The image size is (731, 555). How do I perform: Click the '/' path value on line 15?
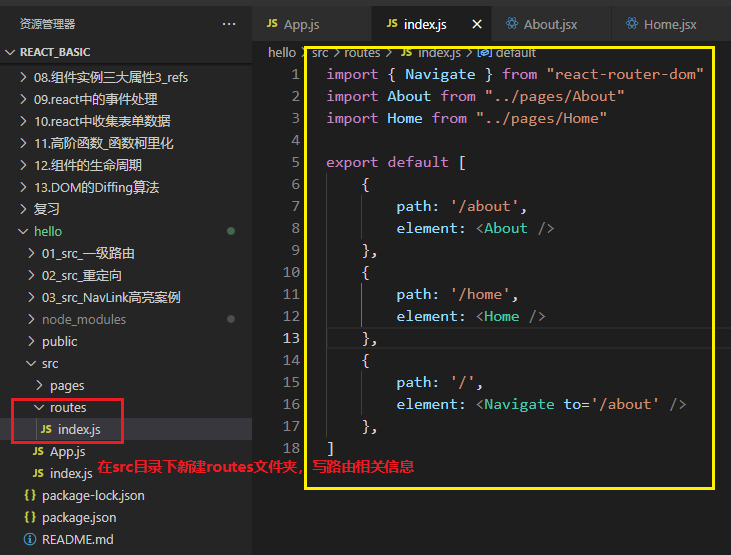[x=462, y=383]
